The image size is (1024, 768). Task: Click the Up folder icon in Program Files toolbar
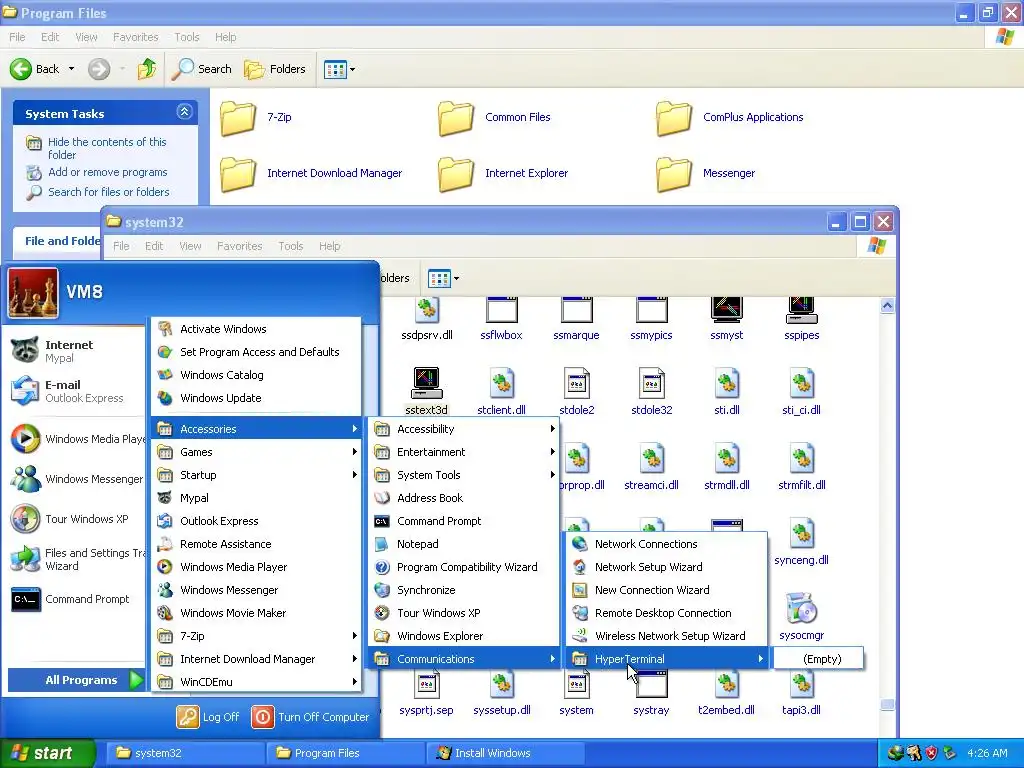[147, 69]
